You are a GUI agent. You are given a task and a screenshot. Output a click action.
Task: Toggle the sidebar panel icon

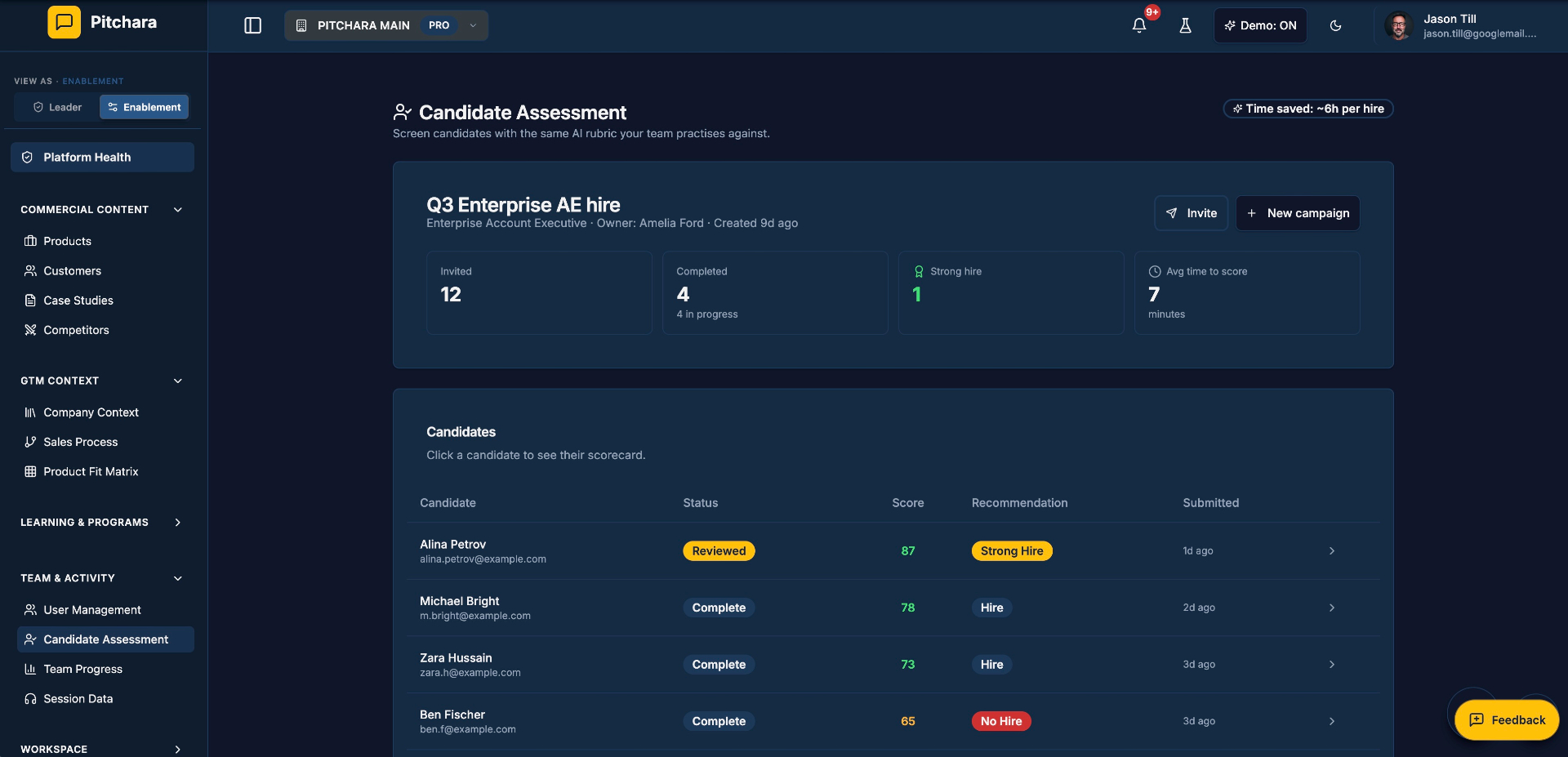(253, 25)
